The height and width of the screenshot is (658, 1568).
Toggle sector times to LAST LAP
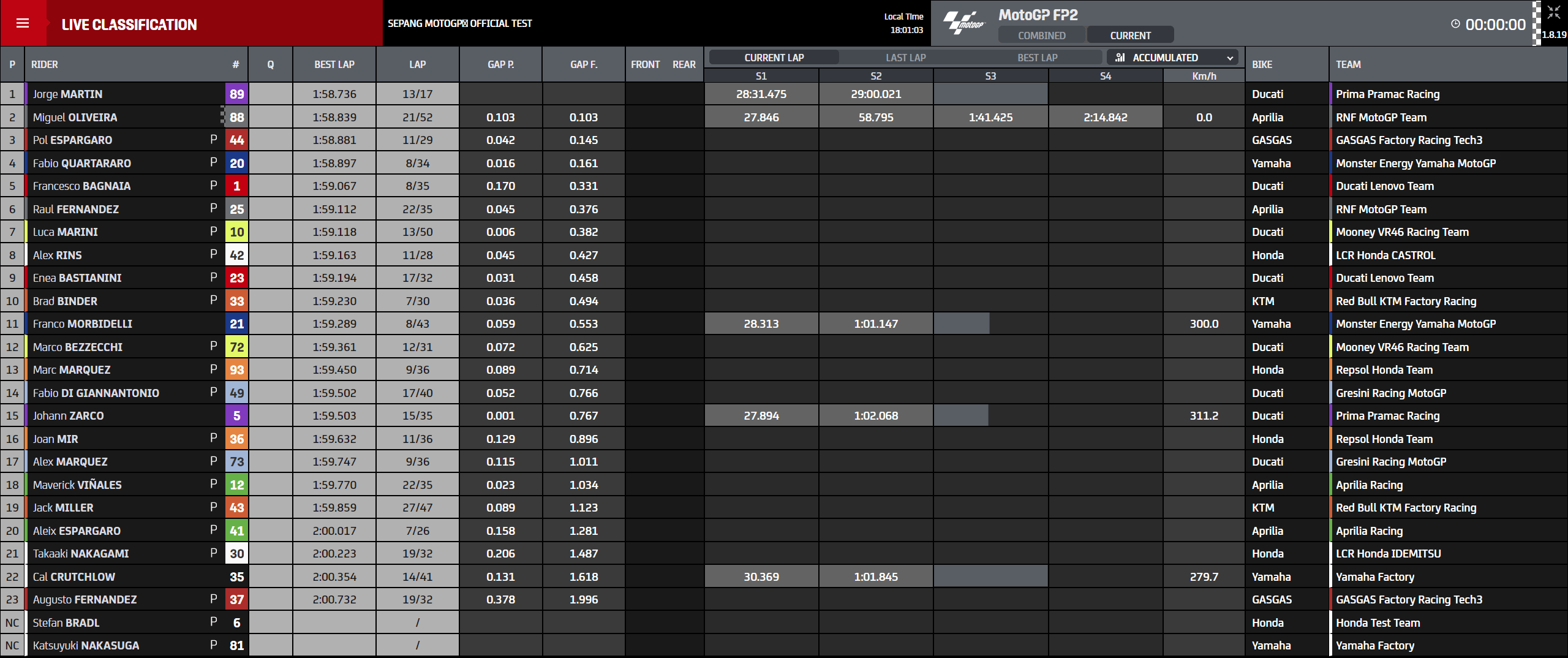[x=905, y=58]
